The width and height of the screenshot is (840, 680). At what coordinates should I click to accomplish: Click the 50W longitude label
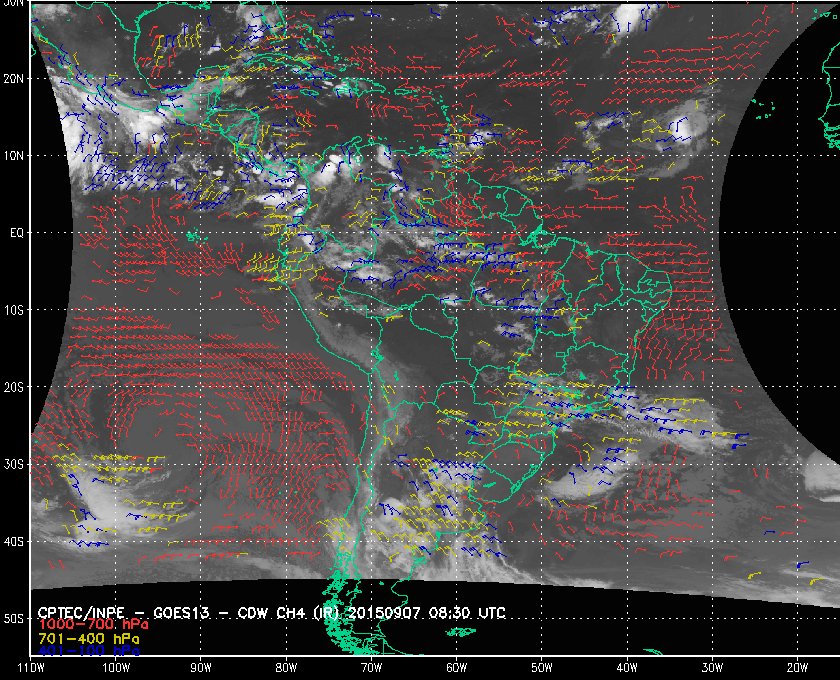tap(541, 668)
